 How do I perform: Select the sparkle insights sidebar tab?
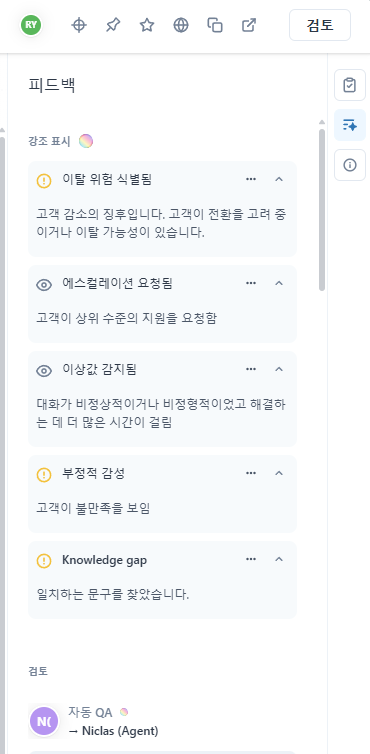coord(350,125)
